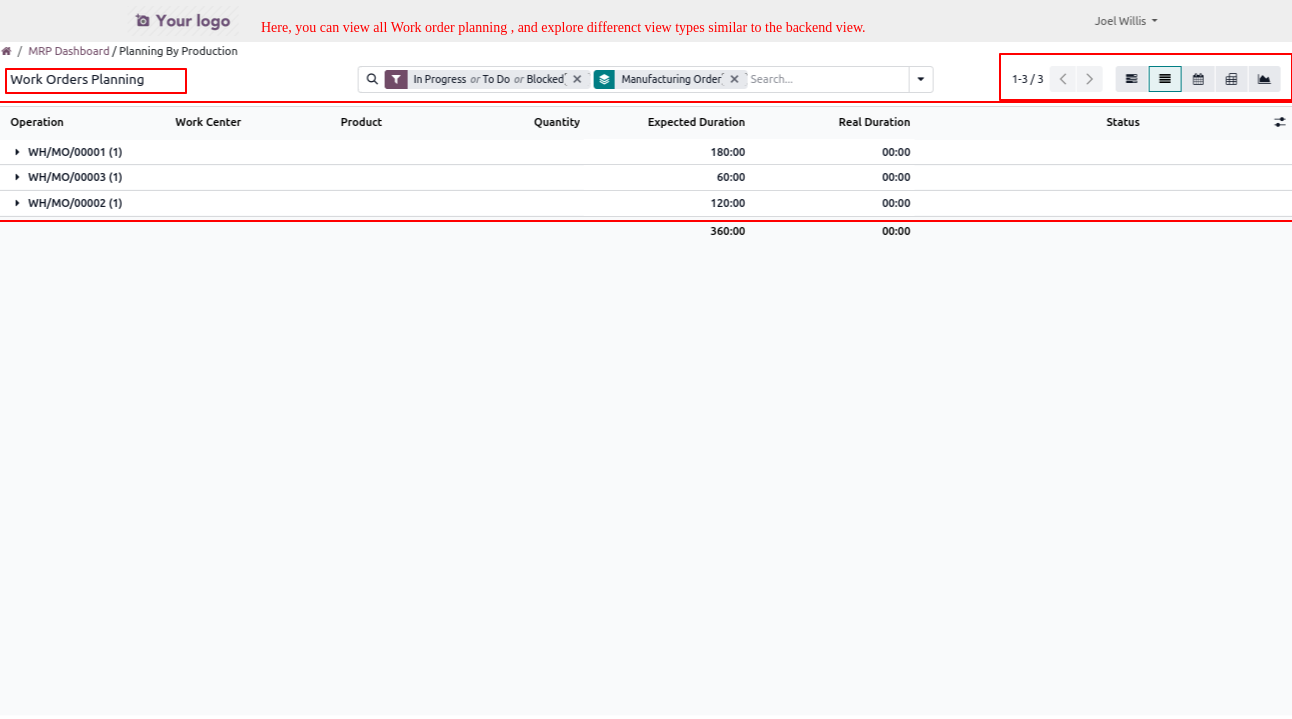Open the search options dropdown
Viewport: 1292px width, 719px height.
[x=920, y=79]
